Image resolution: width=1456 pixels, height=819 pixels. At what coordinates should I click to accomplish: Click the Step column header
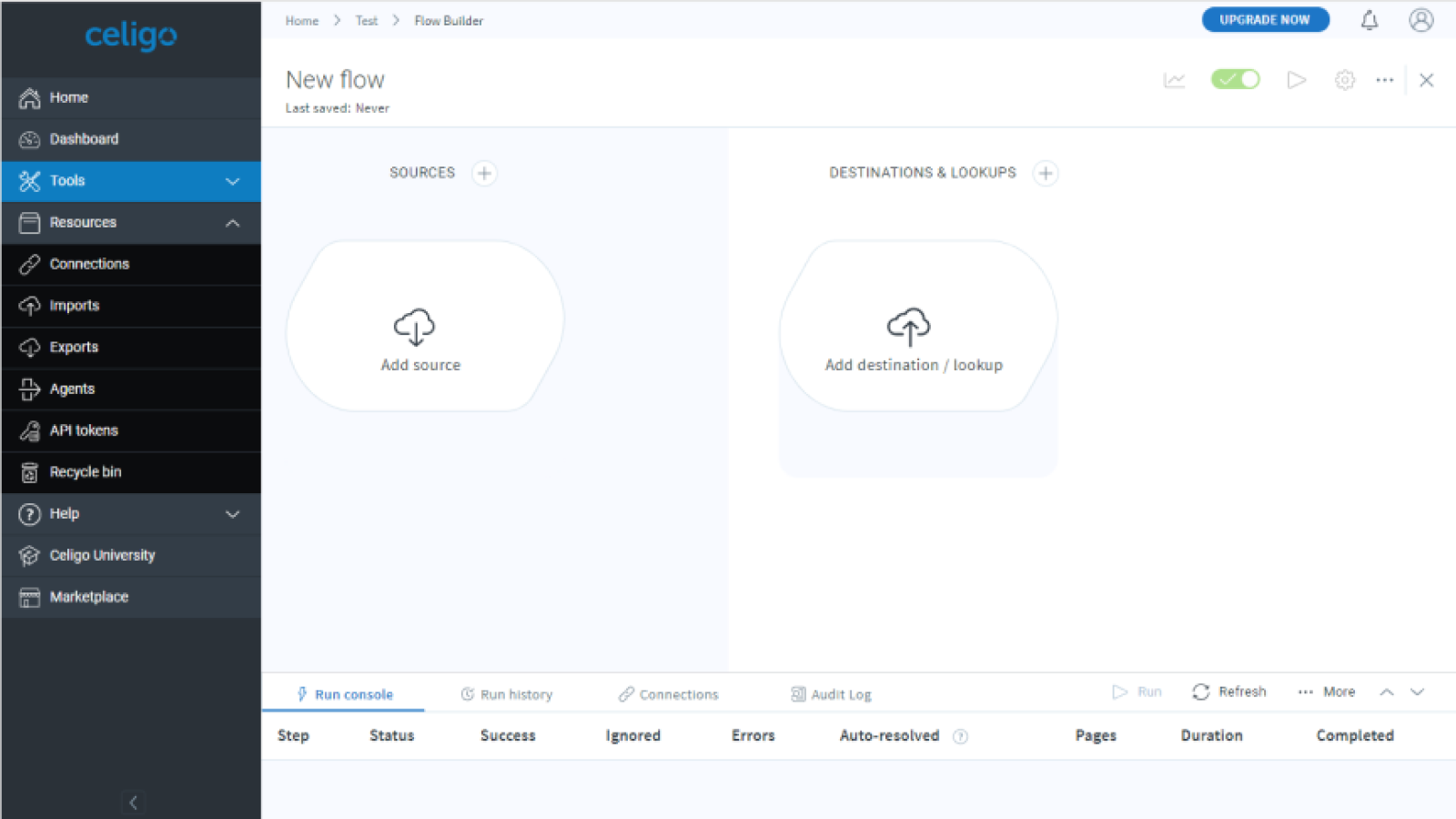click(x=293, y=735)
